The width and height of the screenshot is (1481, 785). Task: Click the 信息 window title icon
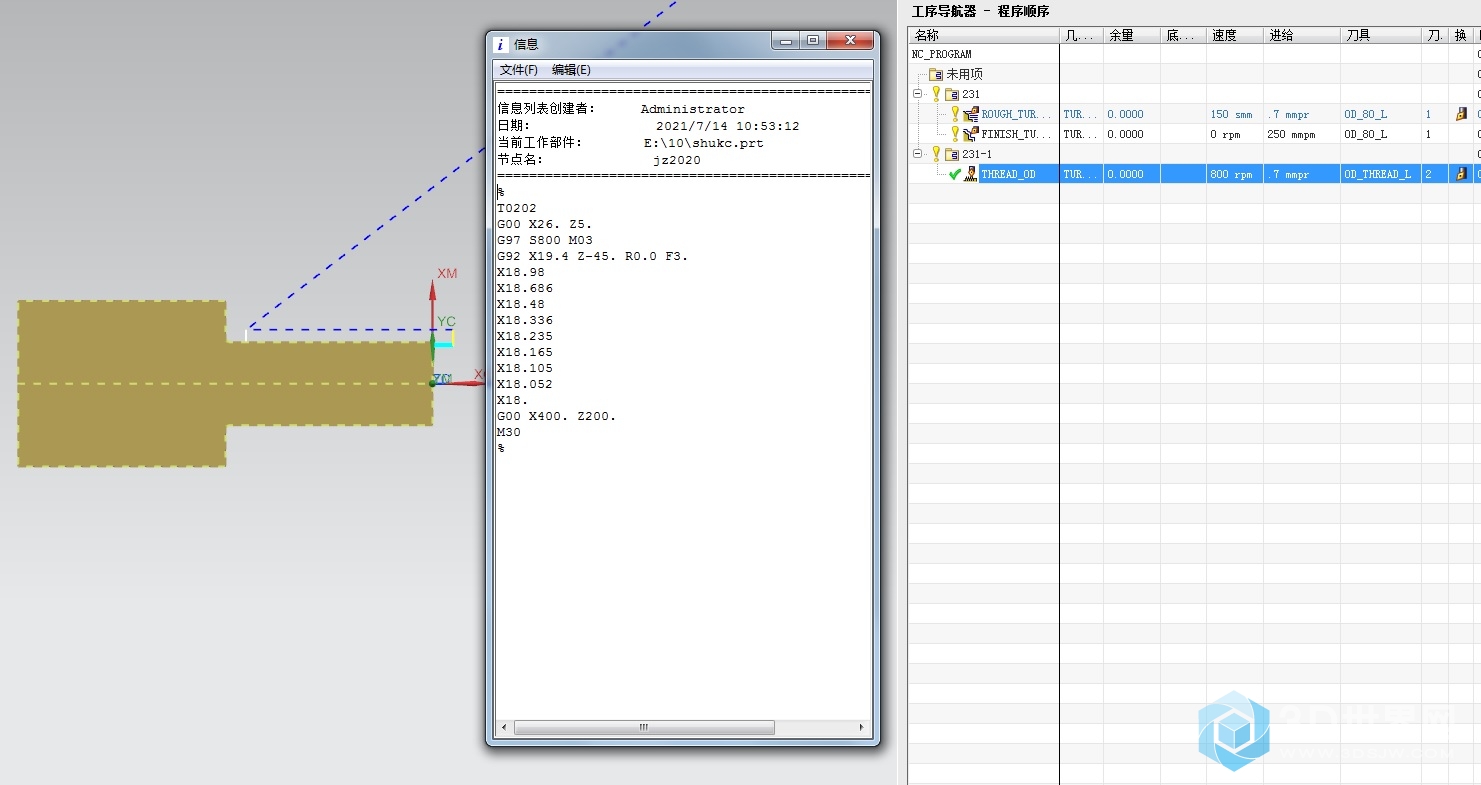click(502, 44)
